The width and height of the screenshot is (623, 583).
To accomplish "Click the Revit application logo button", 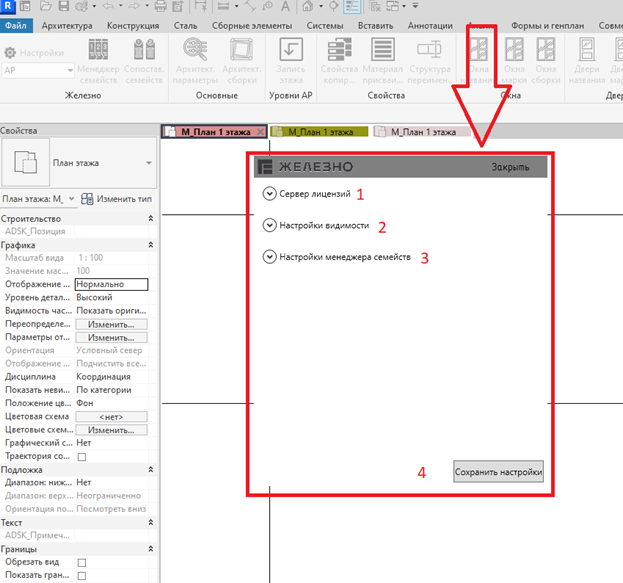I will pos(7,6).
